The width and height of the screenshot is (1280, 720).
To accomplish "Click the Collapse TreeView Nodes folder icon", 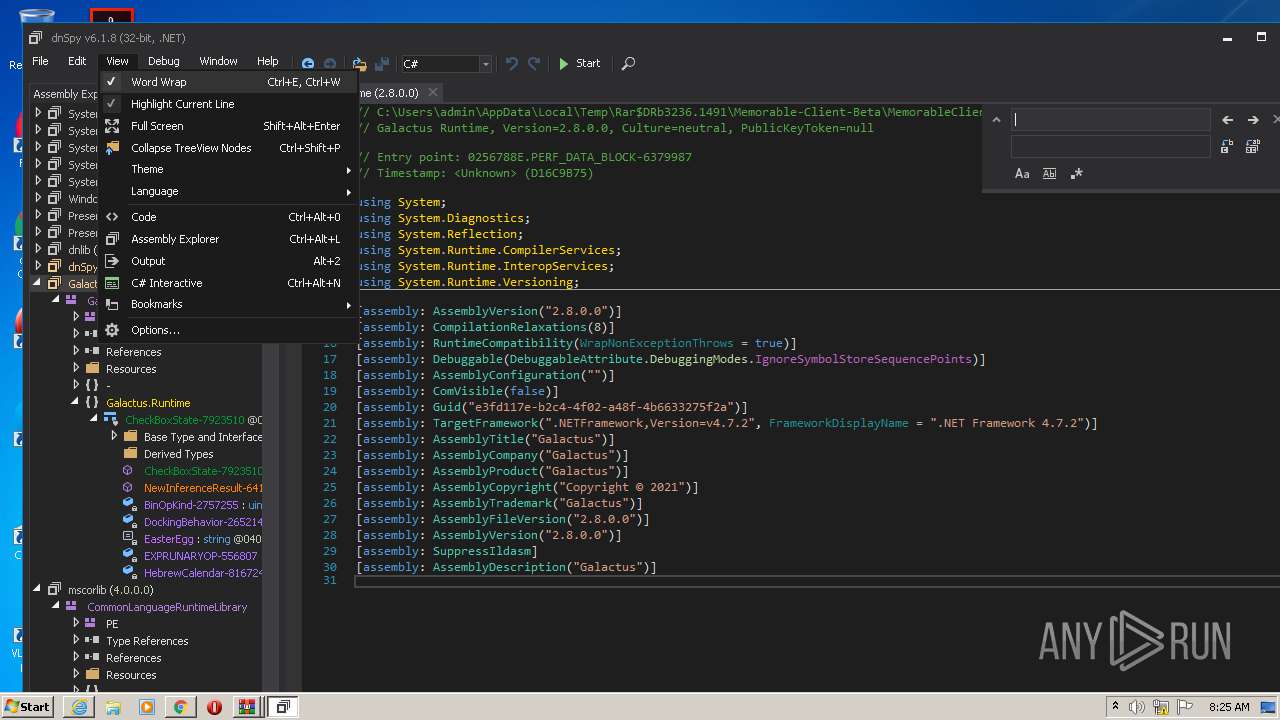I will point(112,148).
